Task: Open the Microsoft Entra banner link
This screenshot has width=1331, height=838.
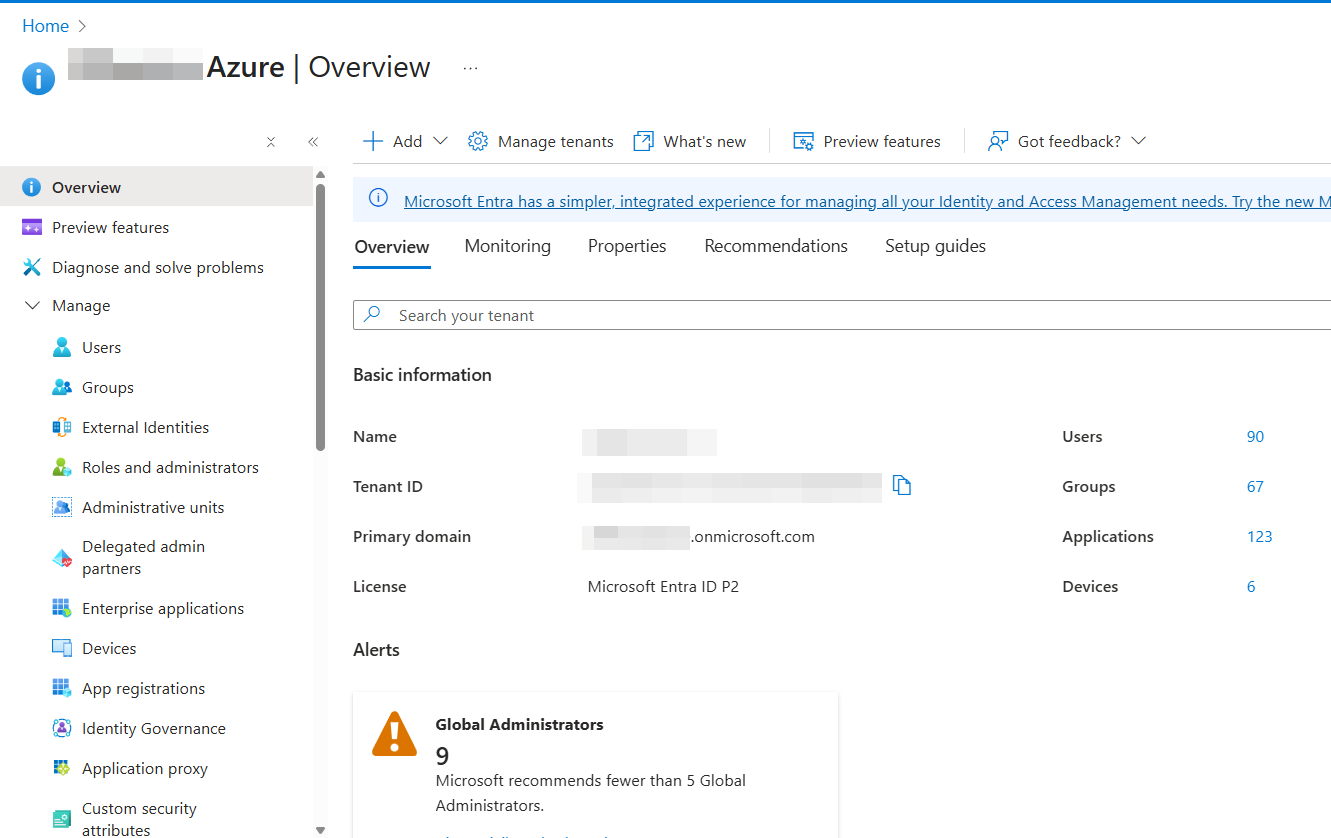Action: pyautogui.click(x=867, y=201)
